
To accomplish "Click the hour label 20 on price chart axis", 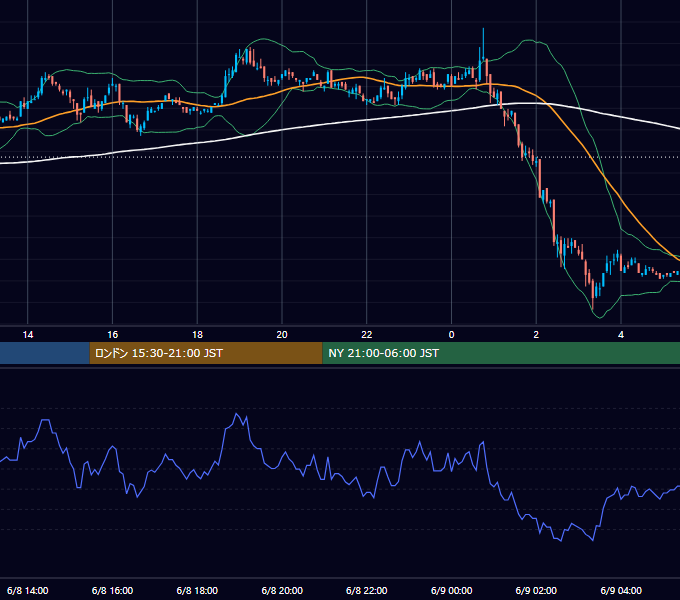I will 282,335.
